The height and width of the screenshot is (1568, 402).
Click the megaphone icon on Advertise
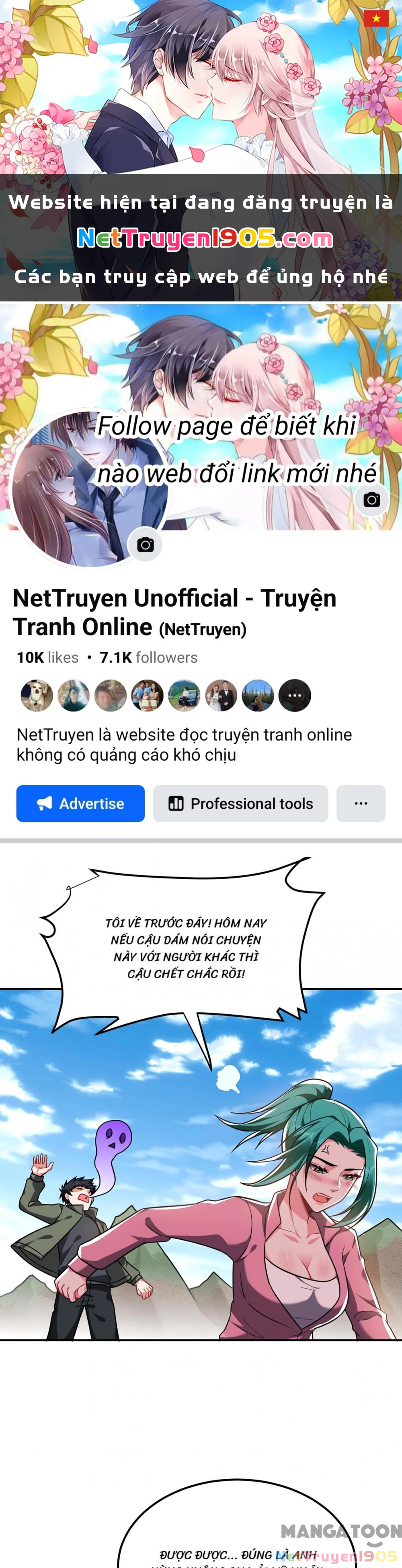click(45, 803)
